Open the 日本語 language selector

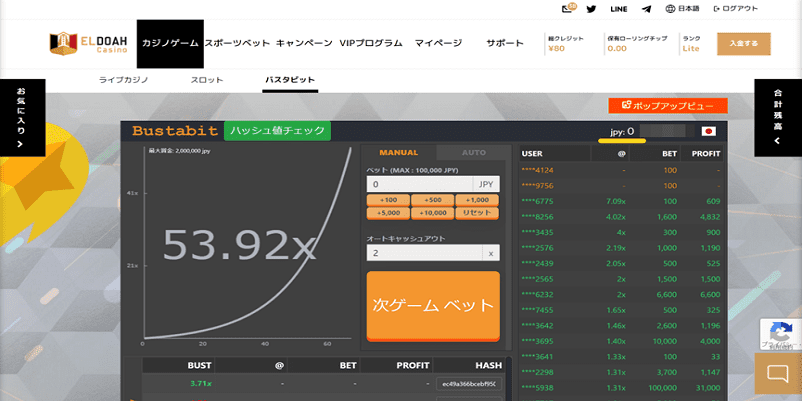click(x=682, y=9)
